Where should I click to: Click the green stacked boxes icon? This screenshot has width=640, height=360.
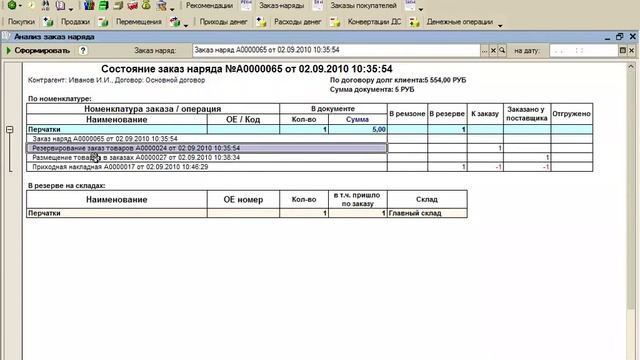(104, 5)
